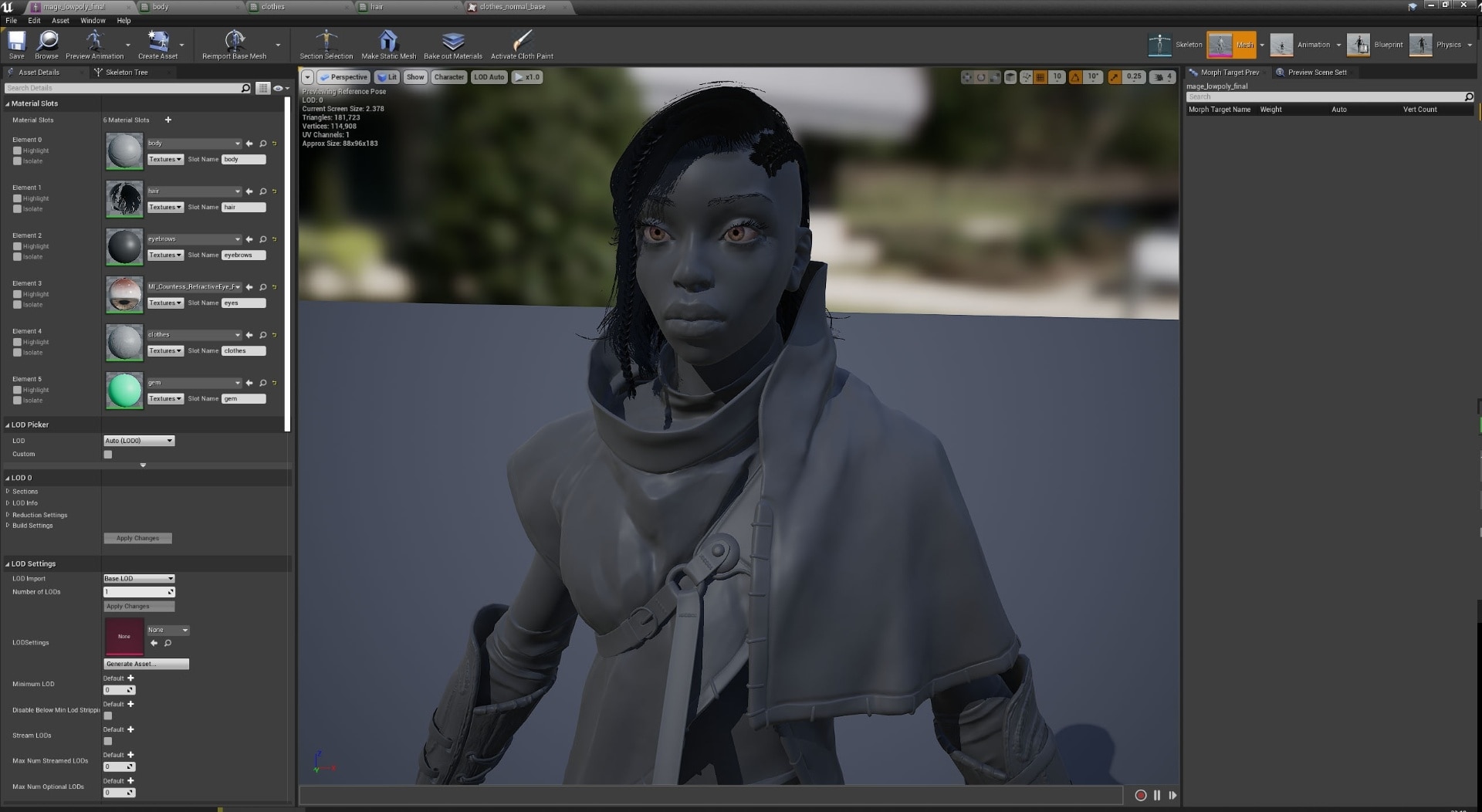Switch to Skeleton editor mode icon
This screenshot has width=1482, height=812.
coord(1159,45)
